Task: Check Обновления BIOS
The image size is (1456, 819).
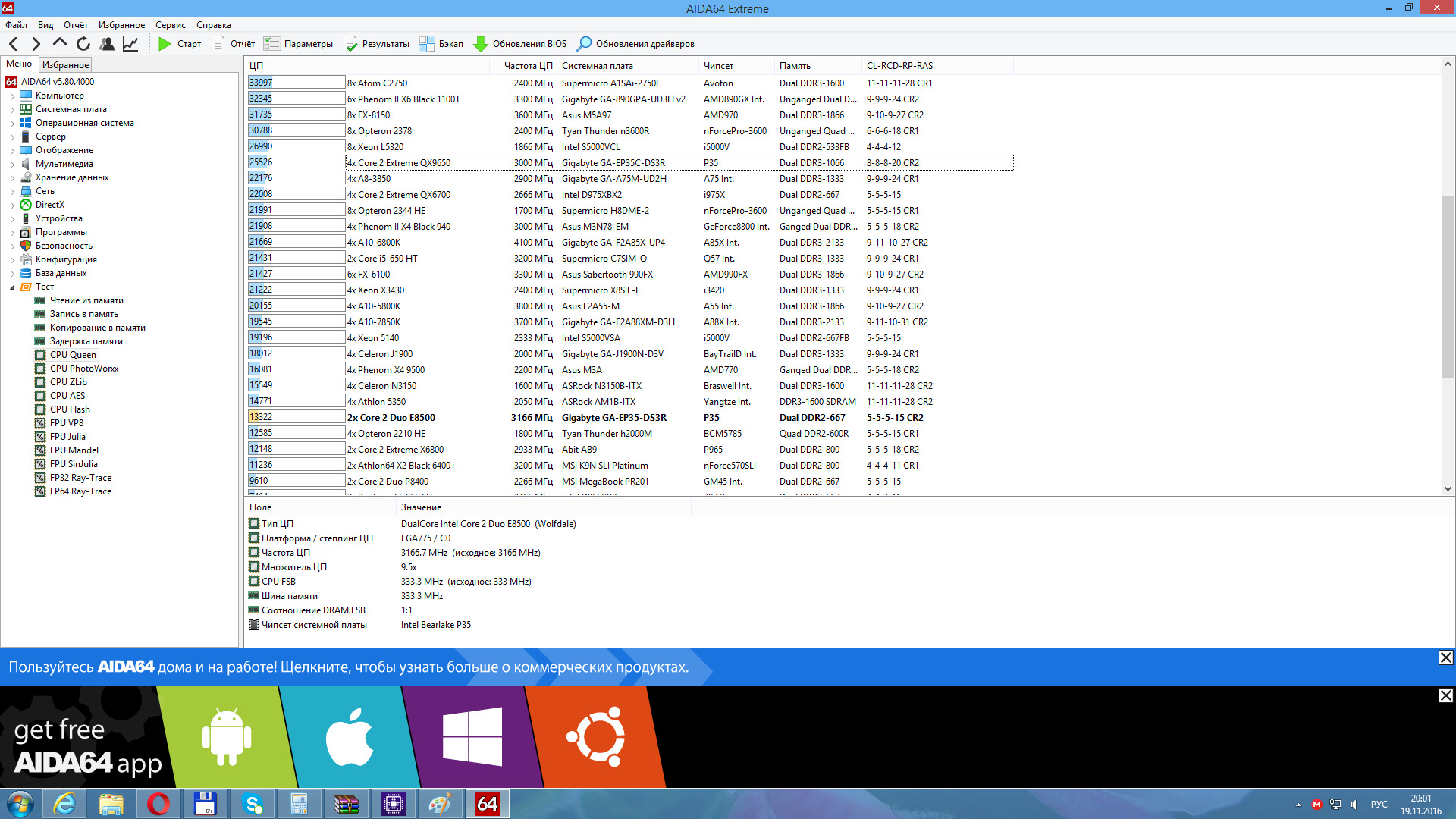Action: click(x=520, y=44)
